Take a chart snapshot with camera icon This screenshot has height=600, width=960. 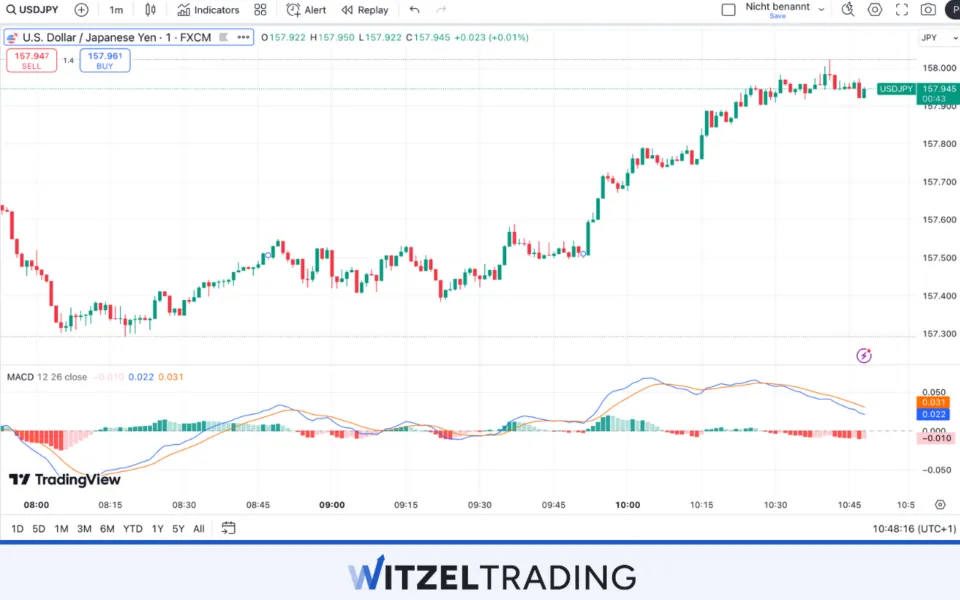click(x=928, y=10)
